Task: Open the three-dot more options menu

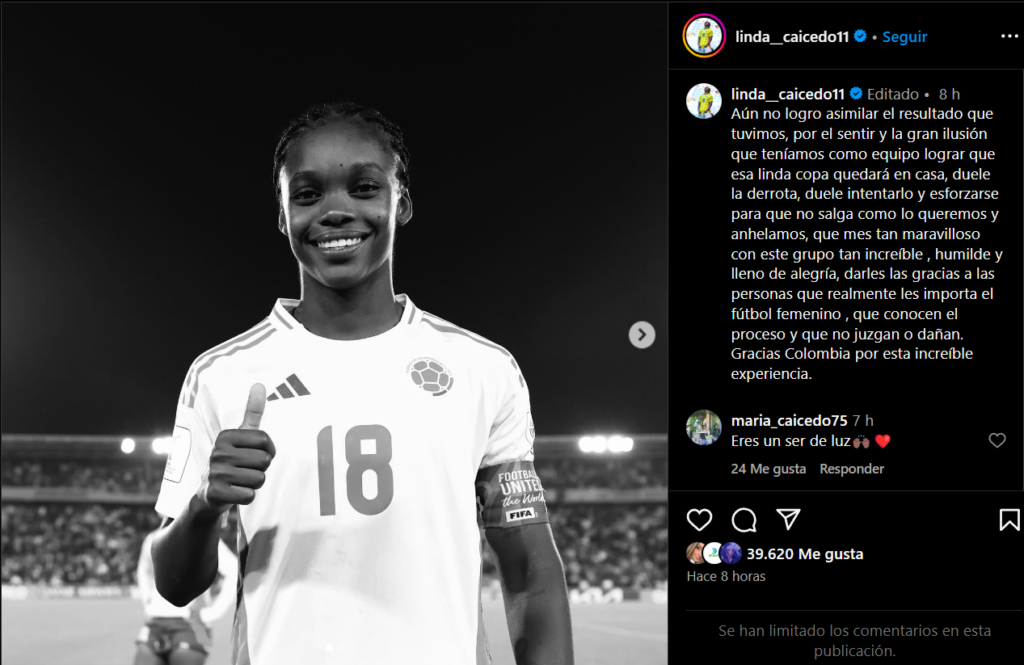Action: 1009,36
